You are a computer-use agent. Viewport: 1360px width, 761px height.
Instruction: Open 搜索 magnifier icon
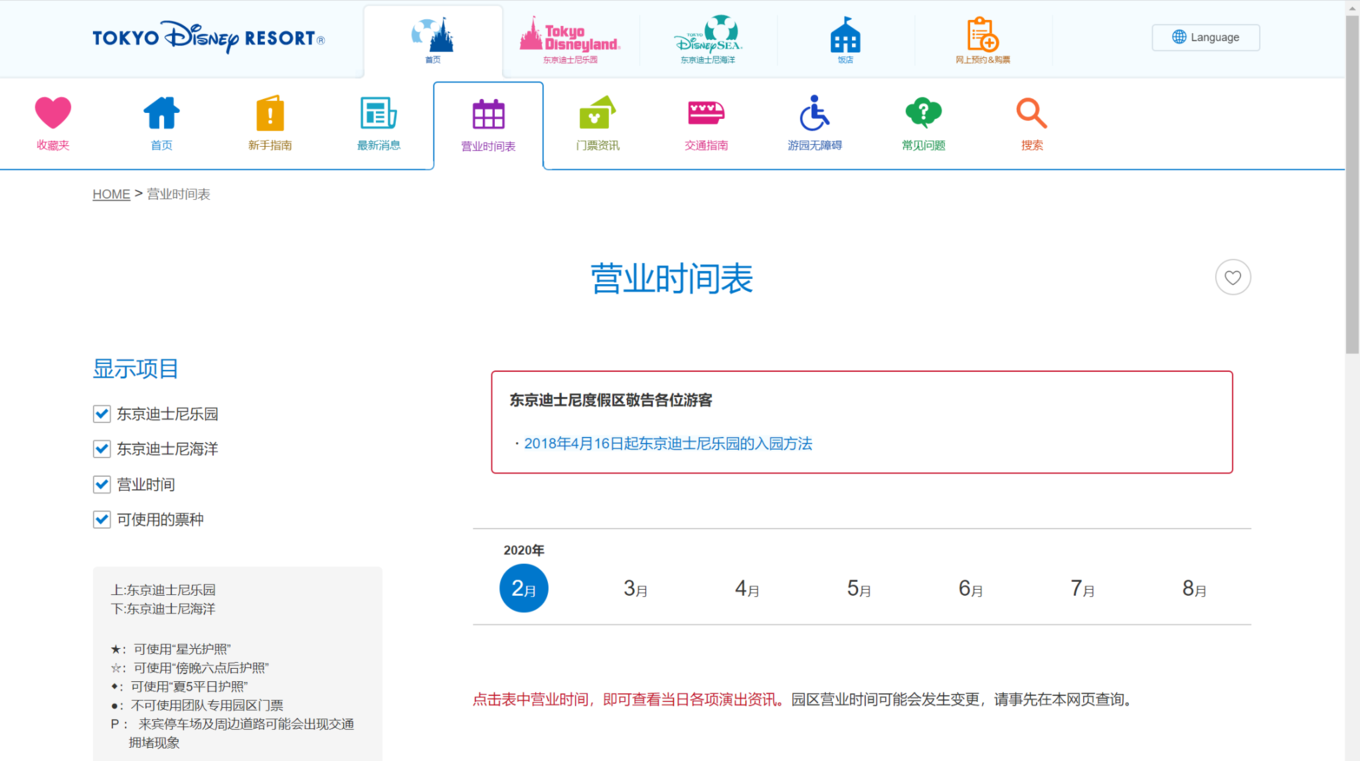(1031, 113)
